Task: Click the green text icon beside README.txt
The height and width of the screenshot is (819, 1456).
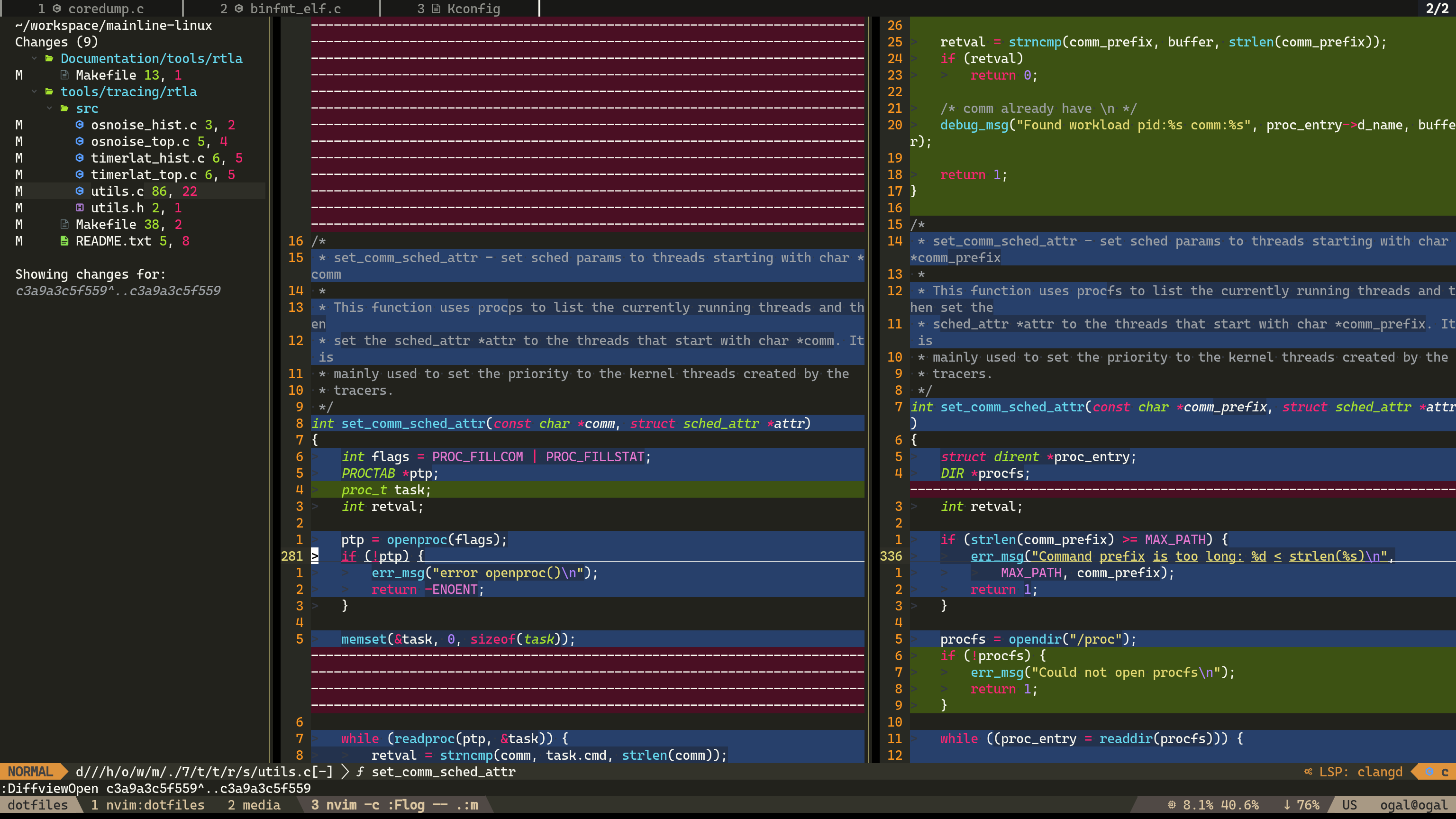Action: [x=64, y=241]
